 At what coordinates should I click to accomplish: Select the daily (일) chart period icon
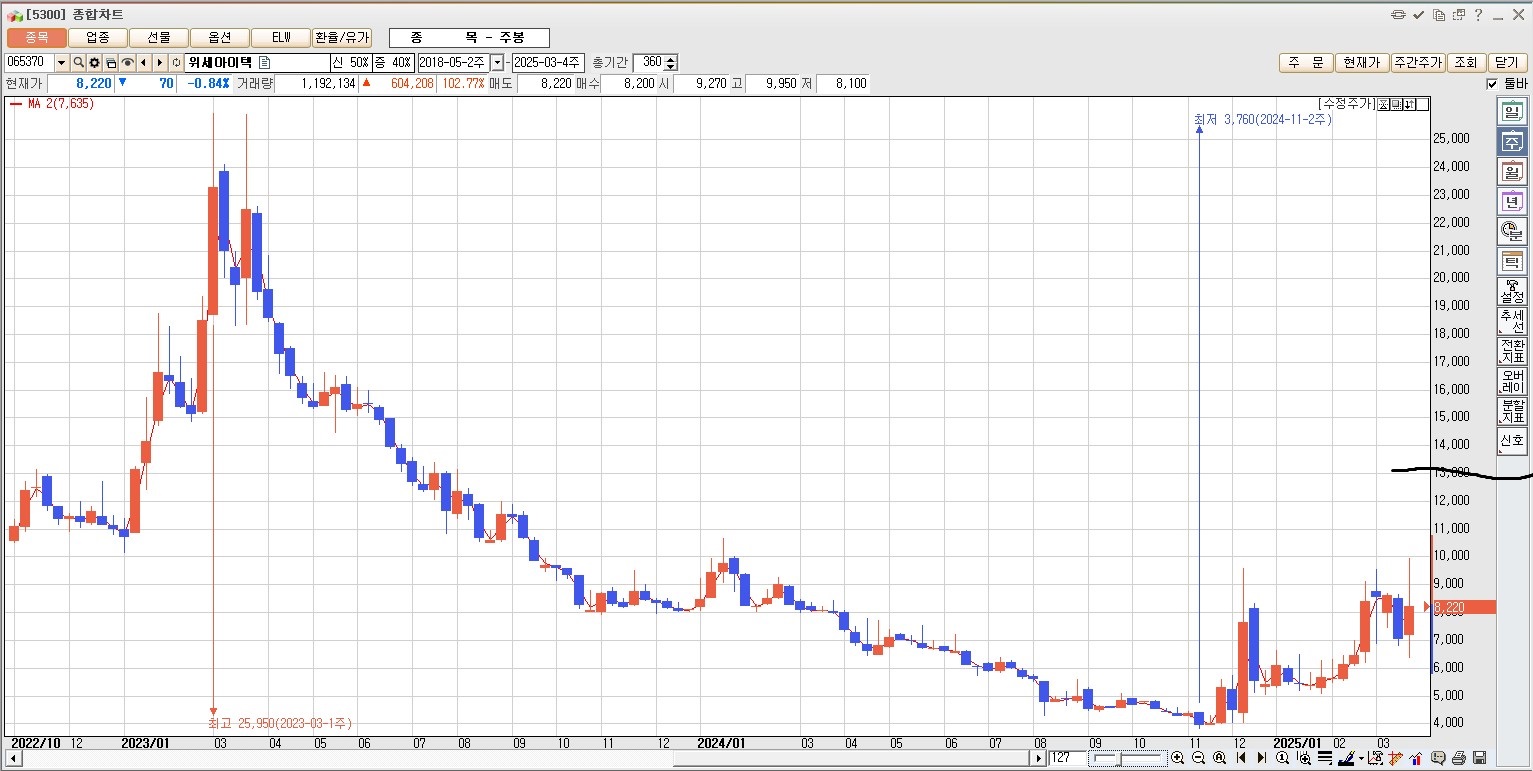[1511, 112]
